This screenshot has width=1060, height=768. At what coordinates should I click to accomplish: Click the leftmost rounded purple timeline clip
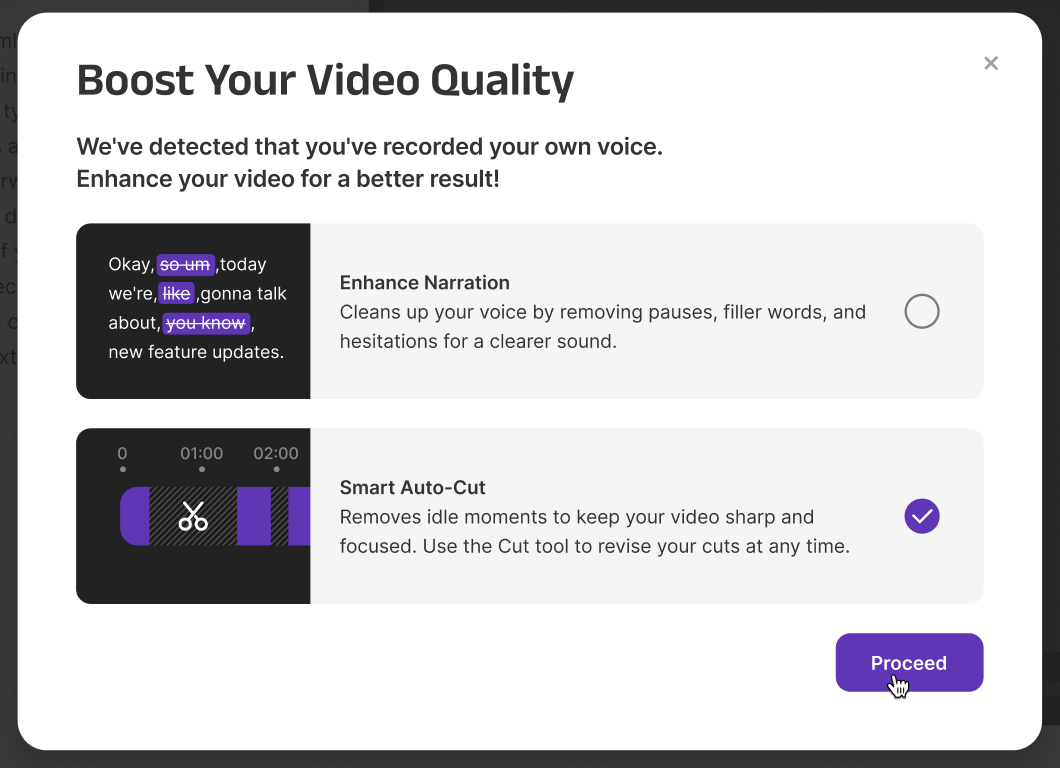tap(135, 516)
